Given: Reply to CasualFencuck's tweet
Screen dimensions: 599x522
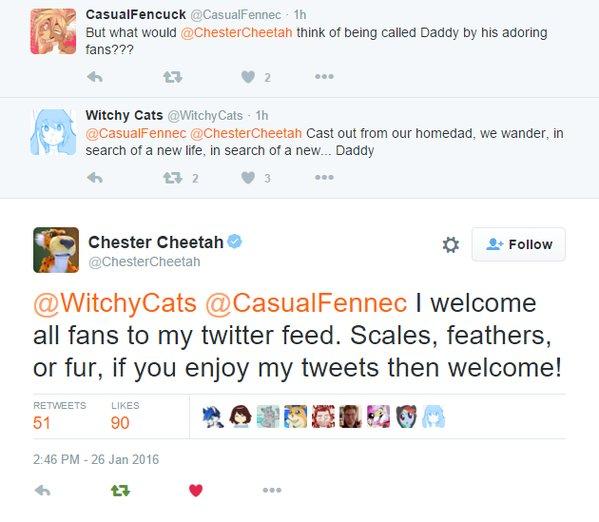Looking at the screenshot, I should tap(95, 77).
